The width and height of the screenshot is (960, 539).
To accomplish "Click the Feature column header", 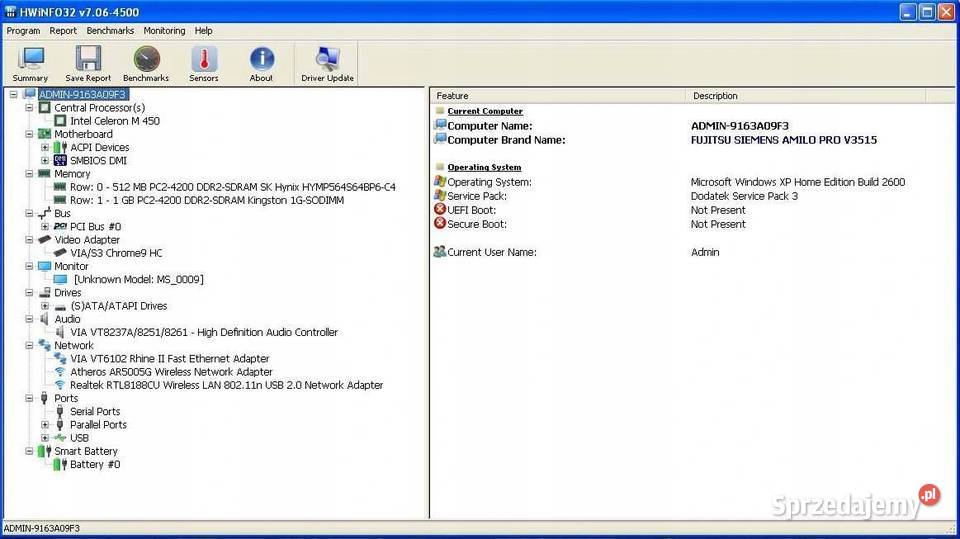I will point(558,96).
